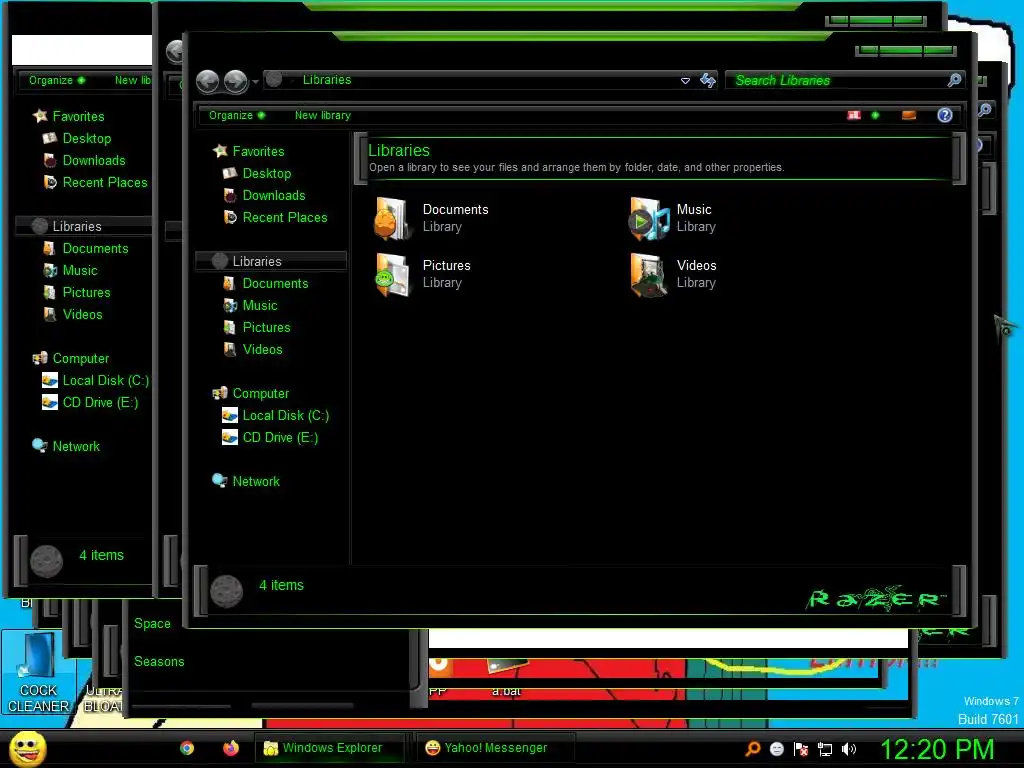Launch Google Chrome from the taskbar
Viewport: 1024px width, 768px height.
(187, 748)
